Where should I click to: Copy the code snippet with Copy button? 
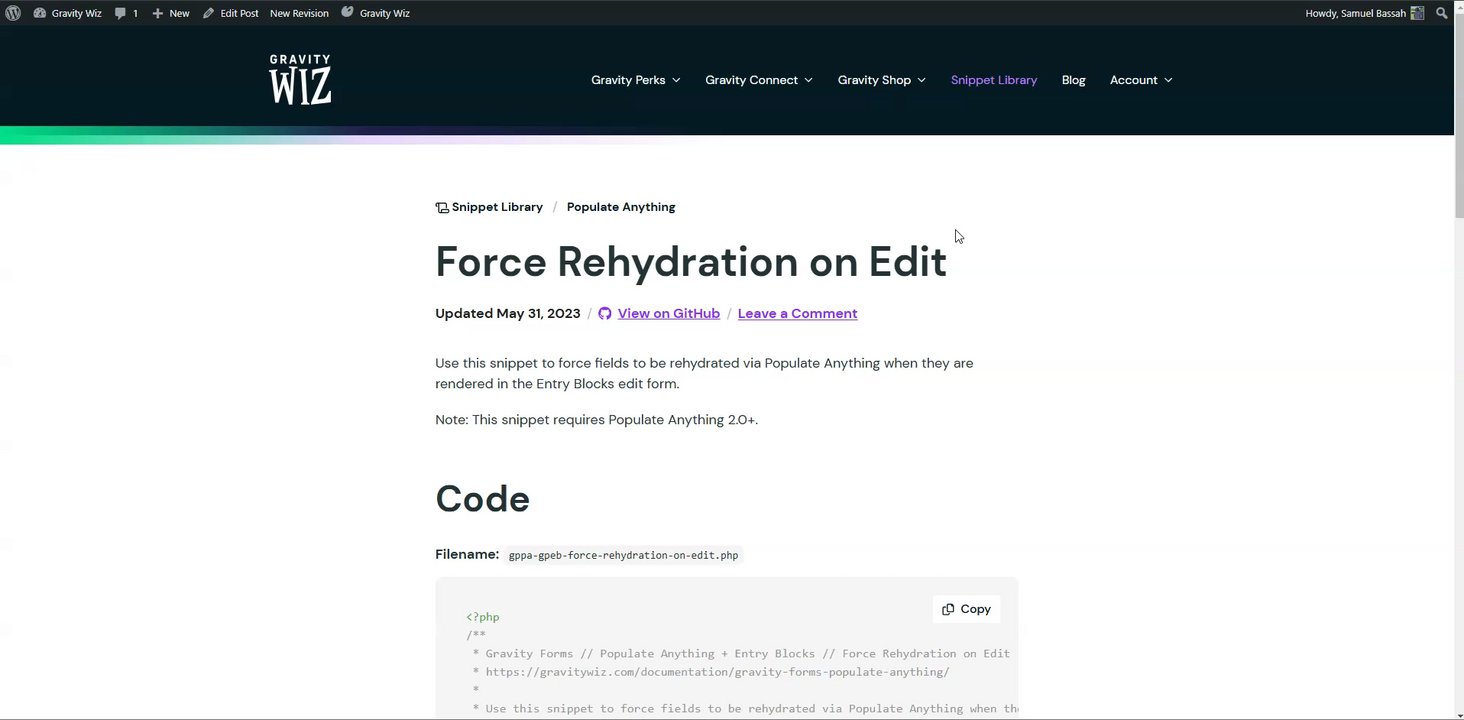click(966, 609)
